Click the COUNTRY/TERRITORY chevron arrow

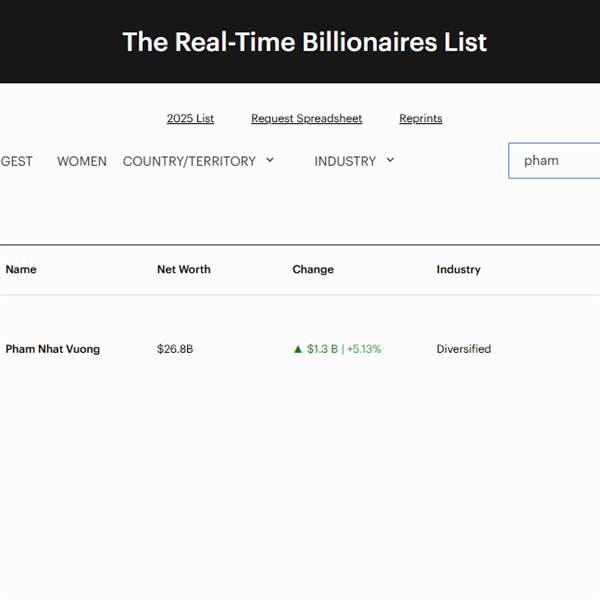[270, 160]
